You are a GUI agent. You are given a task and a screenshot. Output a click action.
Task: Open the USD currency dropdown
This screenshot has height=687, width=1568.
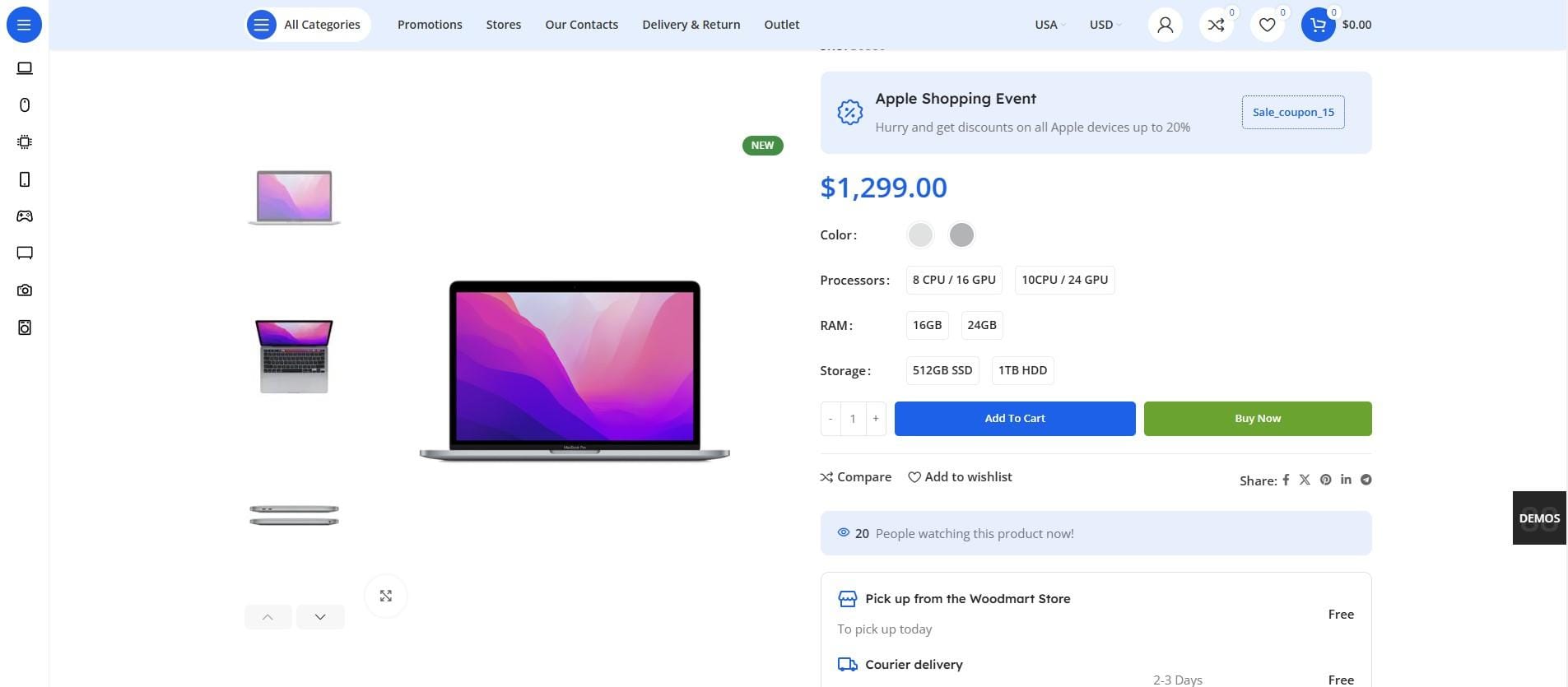tap(1105, 25)
